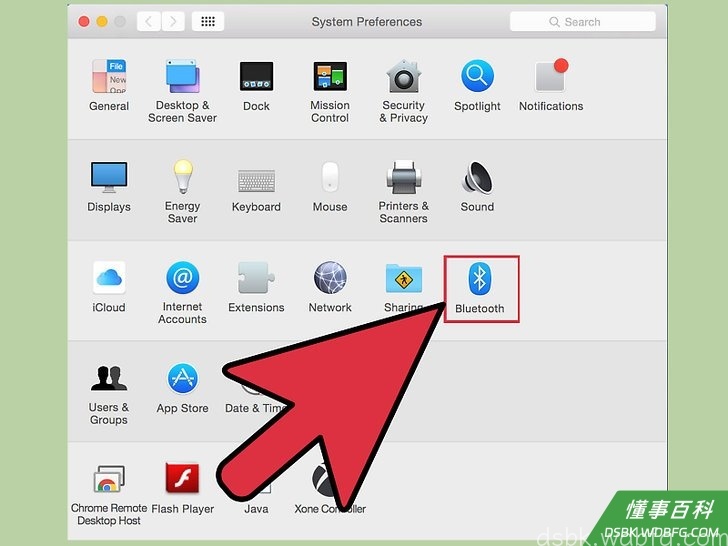This screenshot has height=546, width=728.
Task: Click the back navigation arrow
Action: 149,21
